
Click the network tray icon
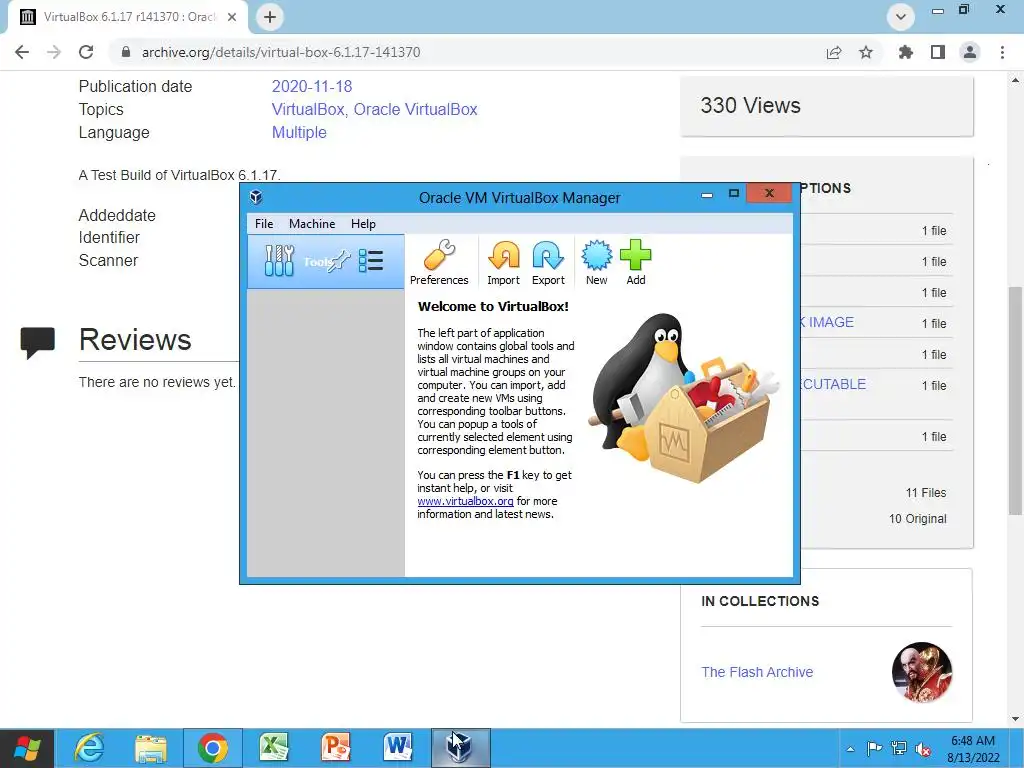pyautogui.click(x=899, y=748)
